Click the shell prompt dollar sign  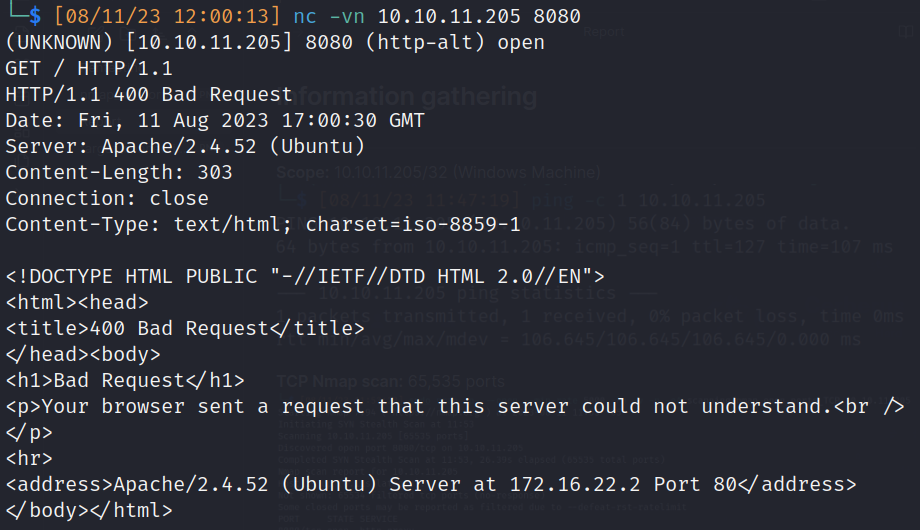coord(33,17)
